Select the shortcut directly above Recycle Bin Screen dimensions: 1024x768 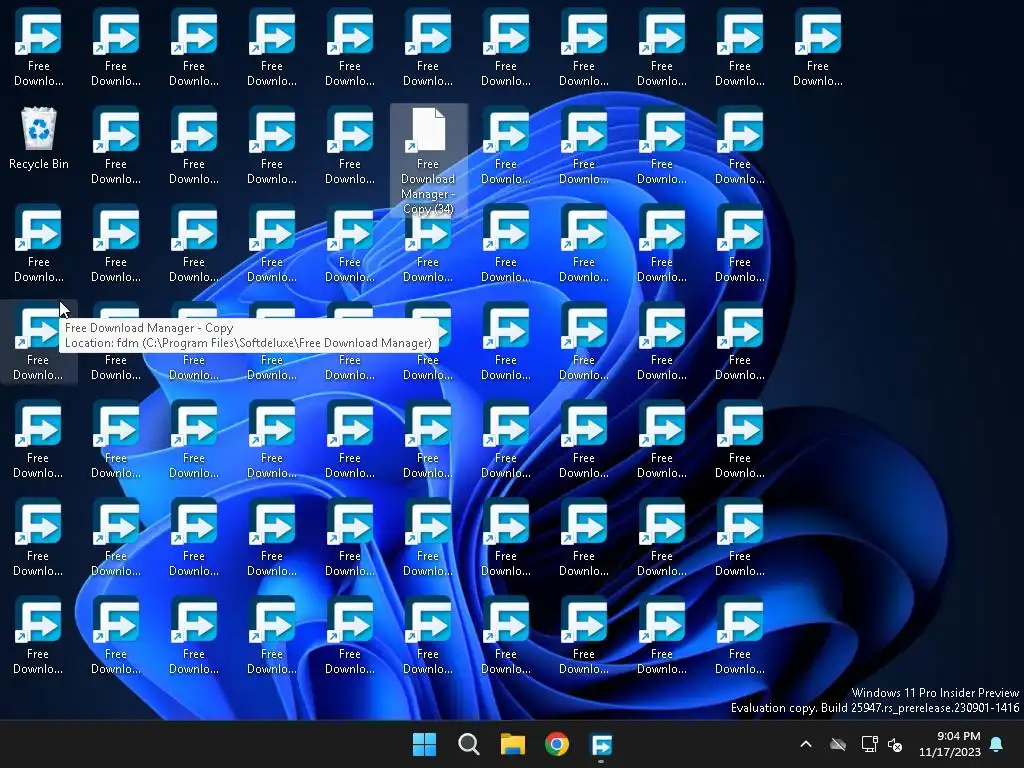(39, 48)
